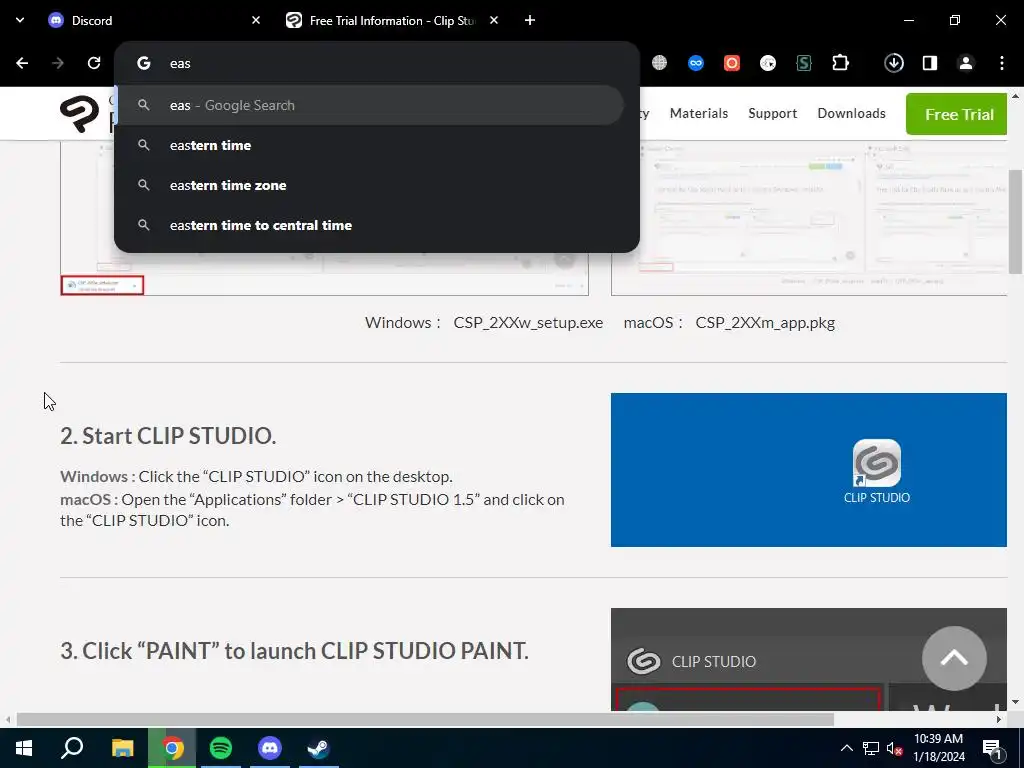Click the red square extension icon

tap(731, 63)
